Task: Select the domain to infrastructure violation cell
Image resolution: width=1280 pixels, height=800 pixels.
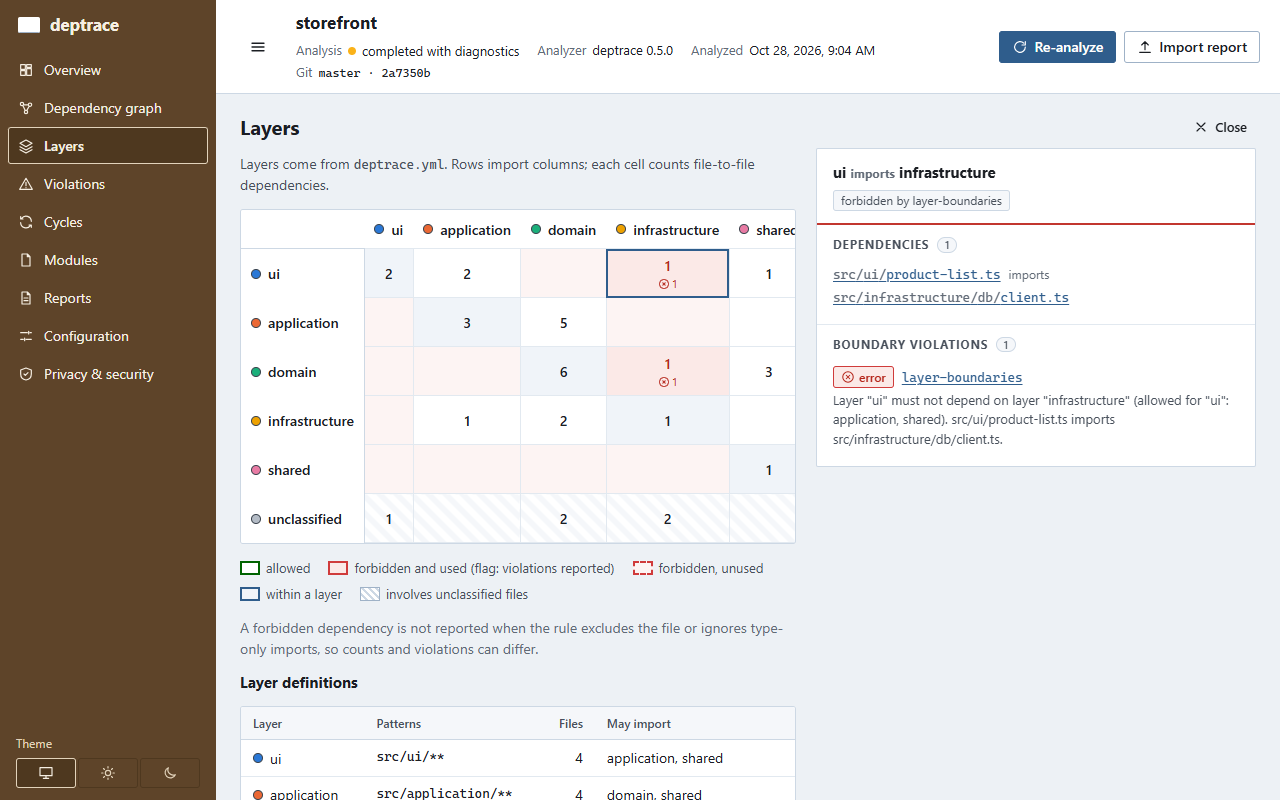Action: point(668,371)
